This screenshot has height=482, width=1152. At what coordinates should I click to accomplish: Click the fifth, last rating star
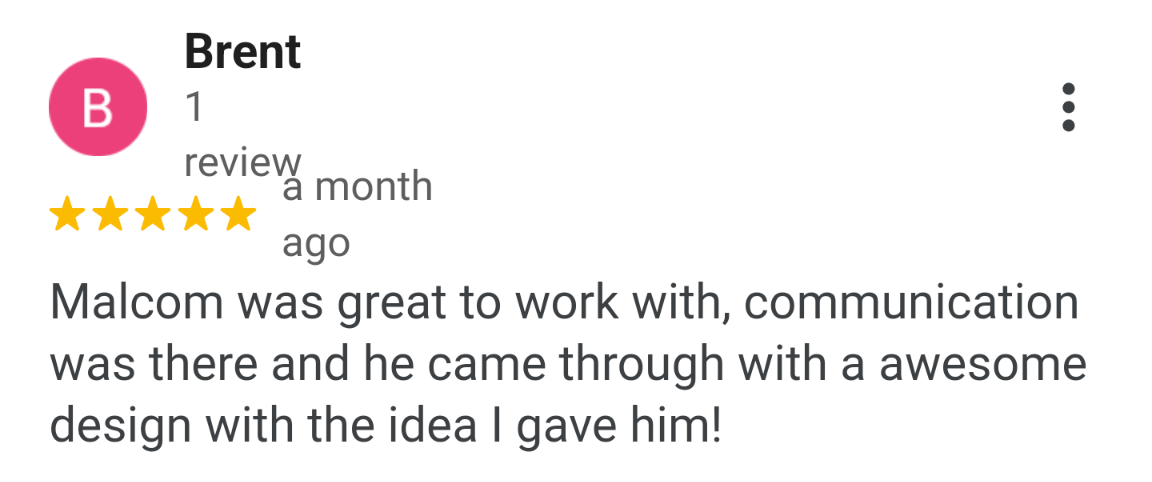[x=238, y=214]
